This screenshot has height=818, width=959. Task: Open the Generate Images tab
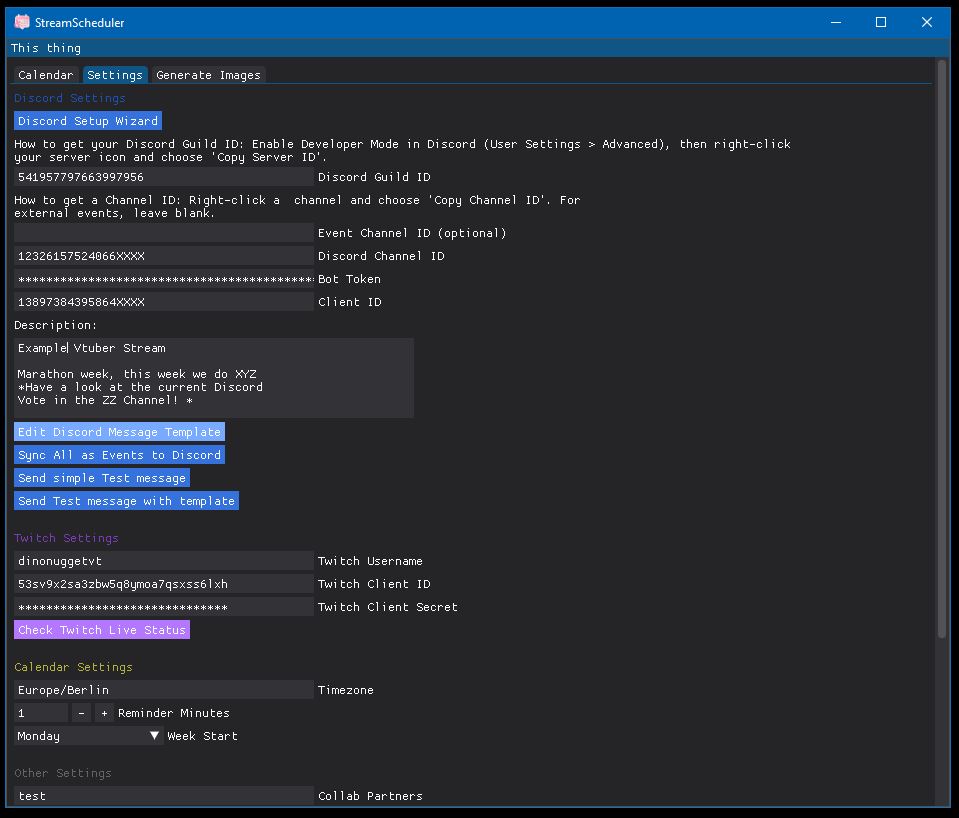[208, 74]
